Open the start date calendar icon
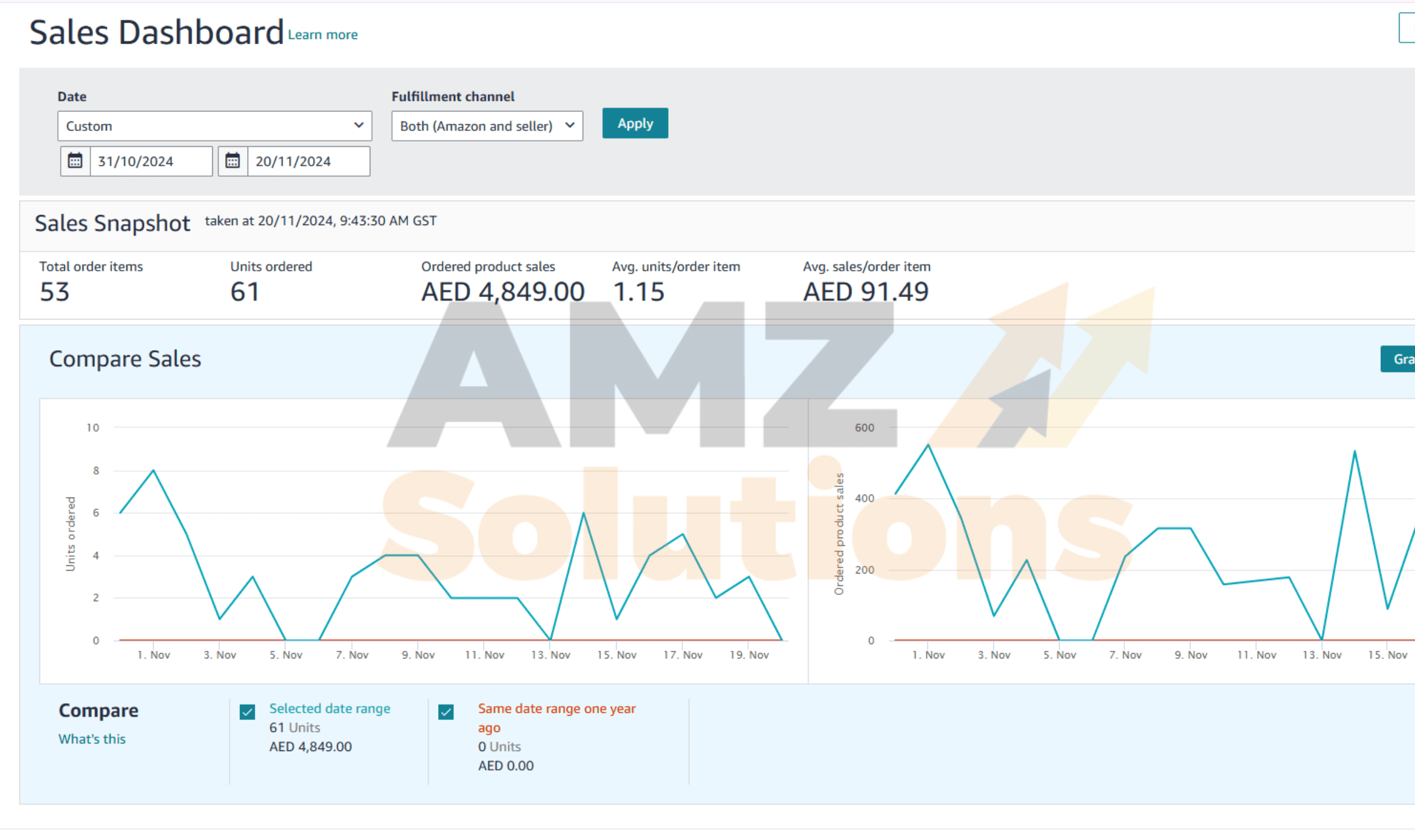Viewport: 1415px width, 840px height. [75, 161]
